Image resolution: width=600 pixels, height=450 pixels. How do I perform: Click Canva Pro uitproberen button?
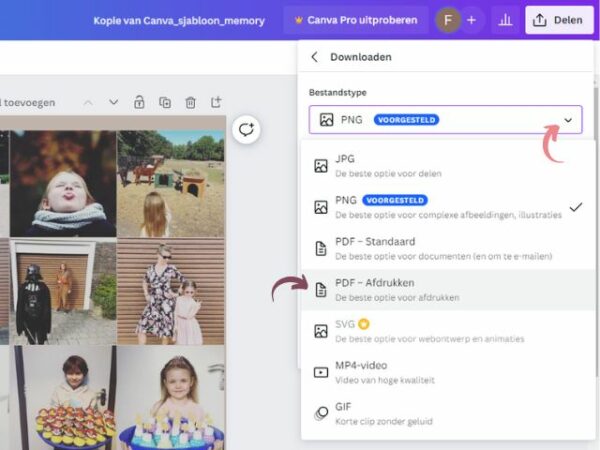[x=355, y=20]
